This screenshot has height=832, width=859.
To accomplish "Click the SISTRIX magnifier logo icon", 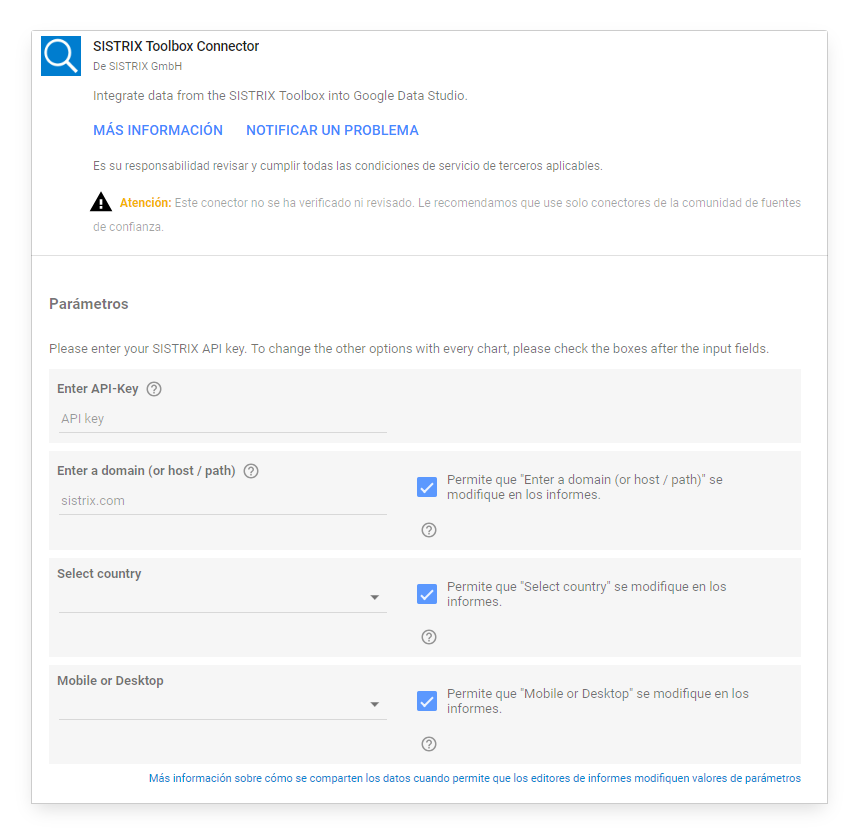I will tap(61, 56).
